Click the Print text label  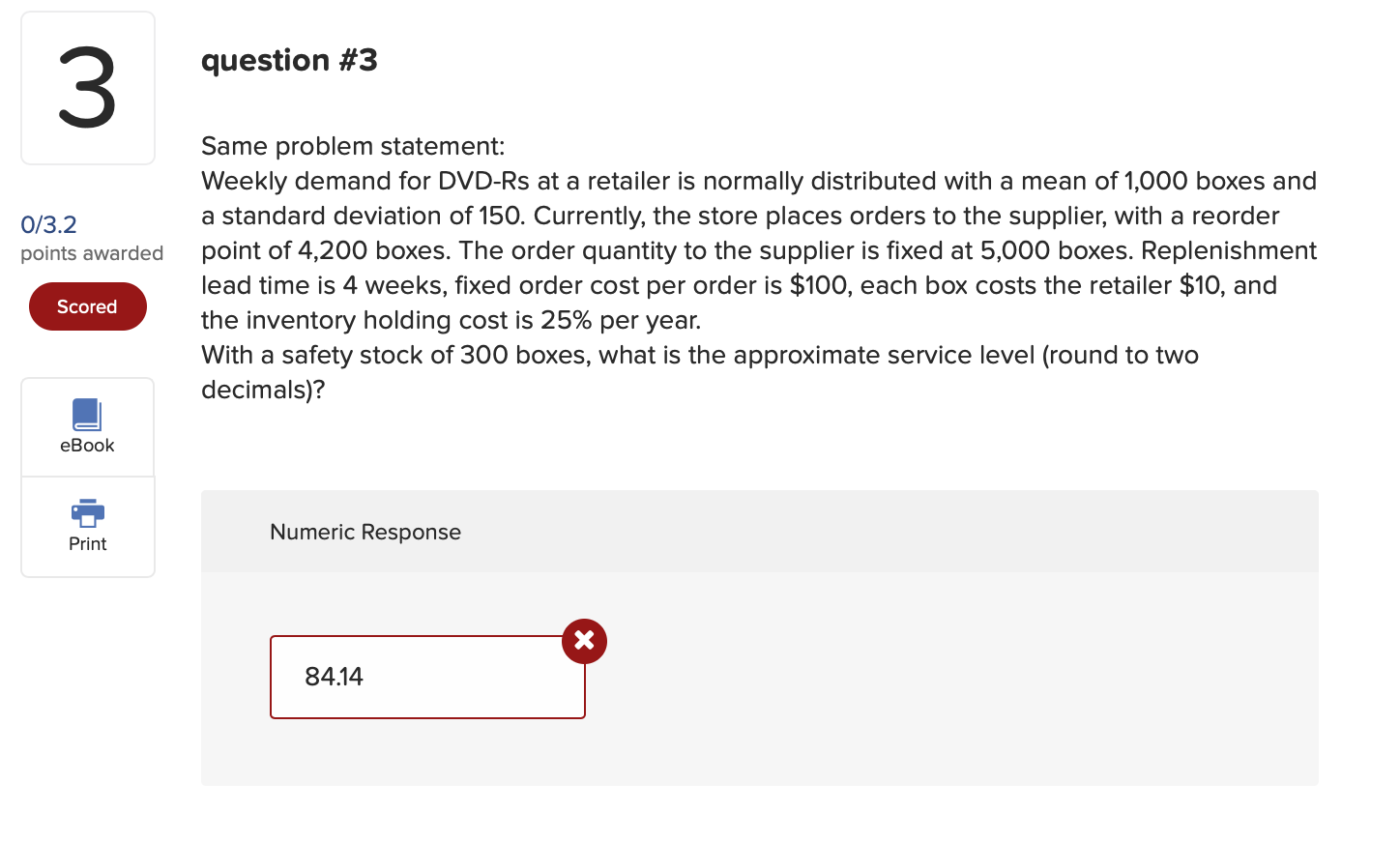[87, 543]
